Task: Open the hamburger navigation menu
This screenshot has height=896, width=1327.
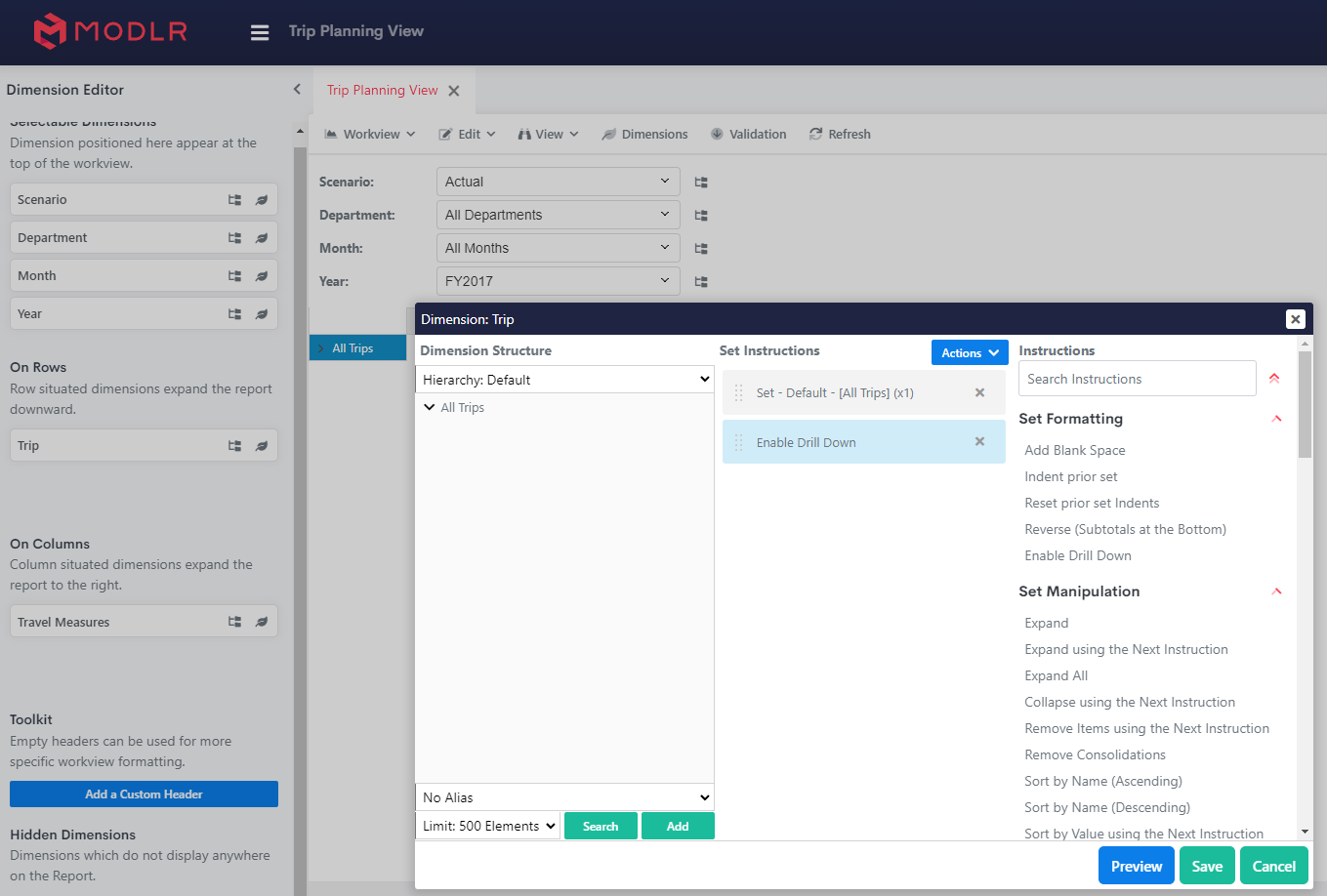Action: pyautogui.click(x=260, y=32)
